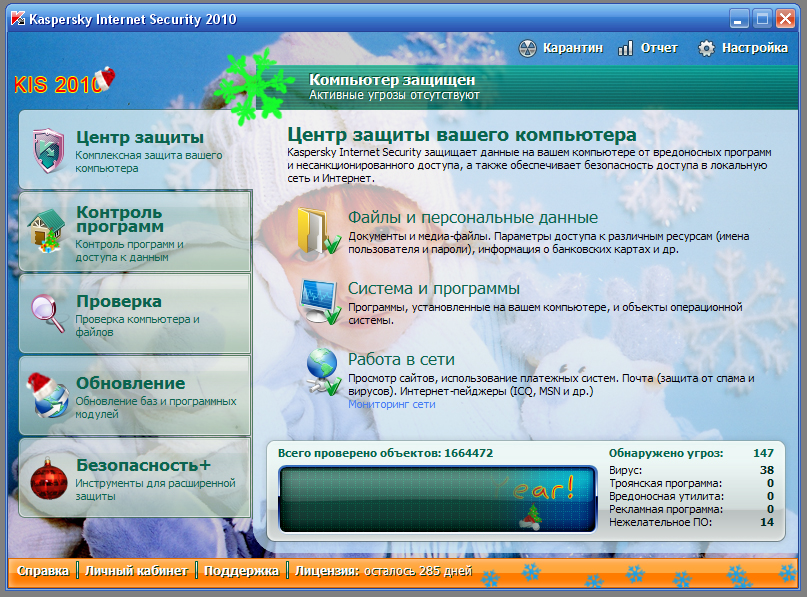
Task: Click the Мониторинг сети link
Action: (392, 405)
